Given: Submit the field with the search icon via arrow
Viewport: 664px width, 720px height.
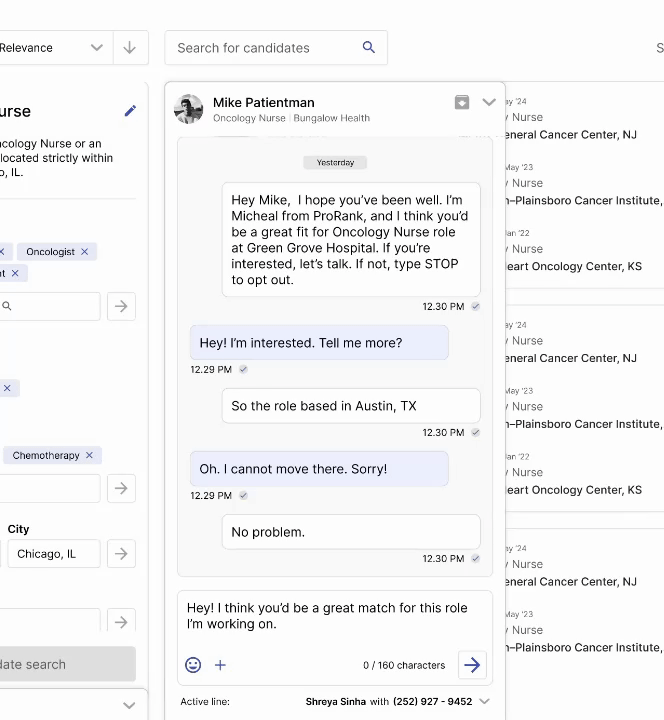Looking at the screenshot, I should (121, 306).
